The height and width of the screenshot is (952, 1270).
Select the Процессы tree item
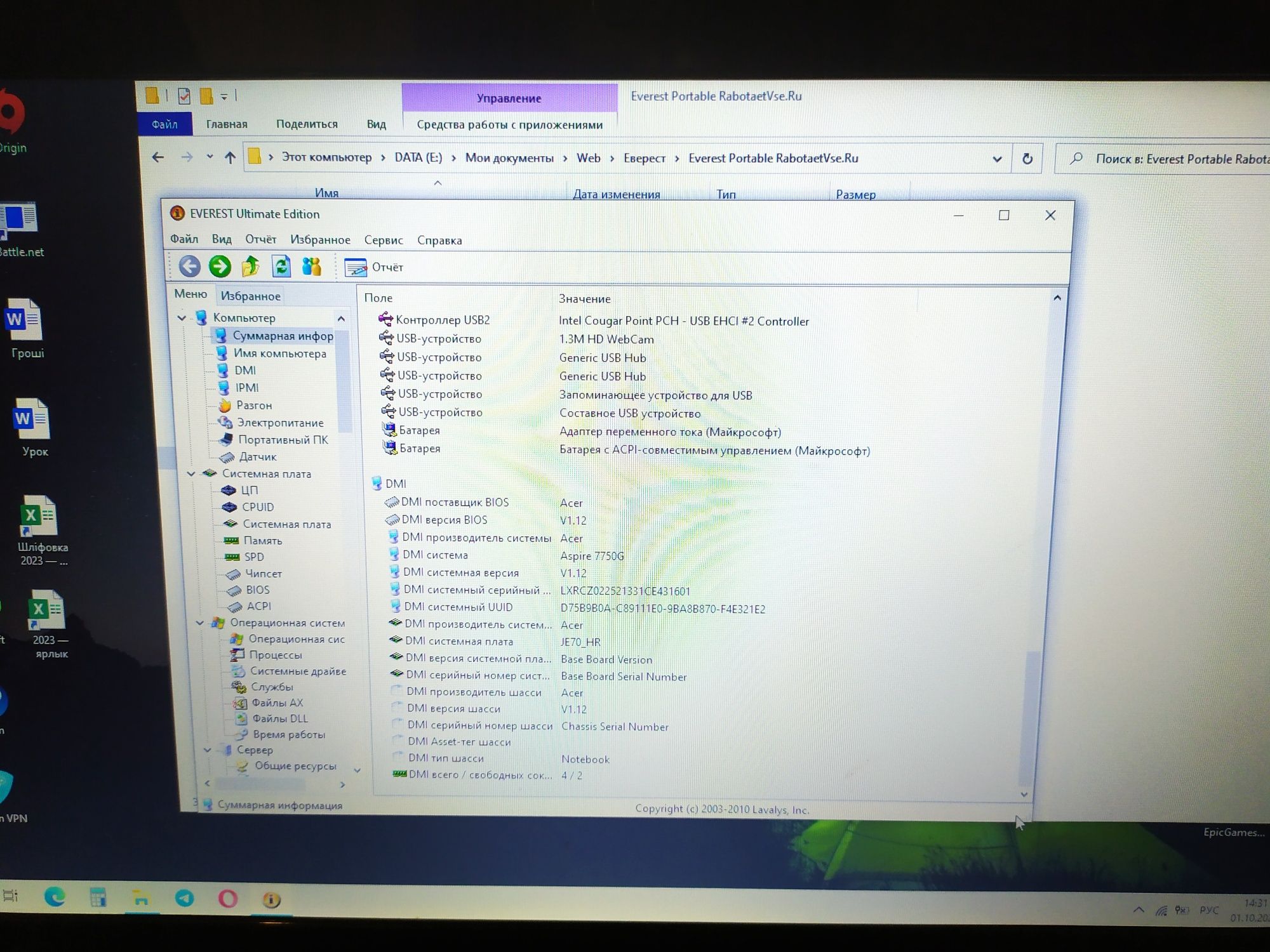266,654
